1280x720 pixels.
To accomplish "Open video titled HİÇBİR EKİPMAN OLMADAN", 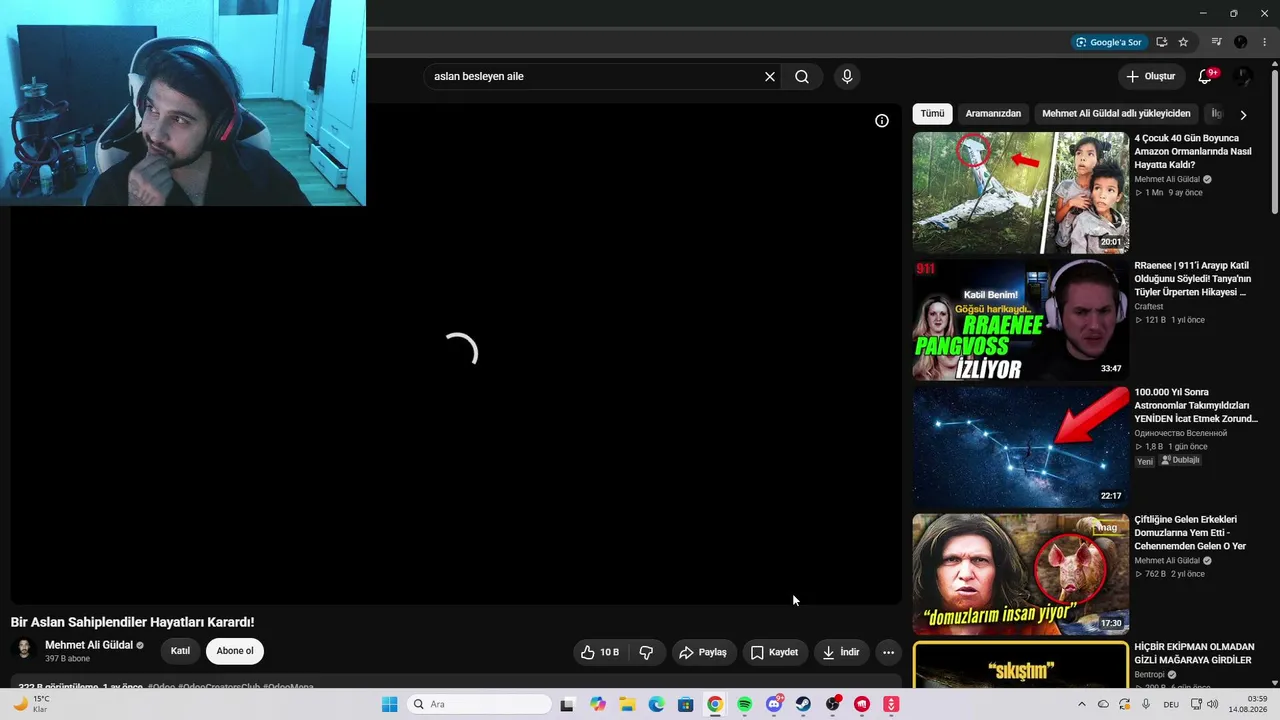I will (1193, 654).
